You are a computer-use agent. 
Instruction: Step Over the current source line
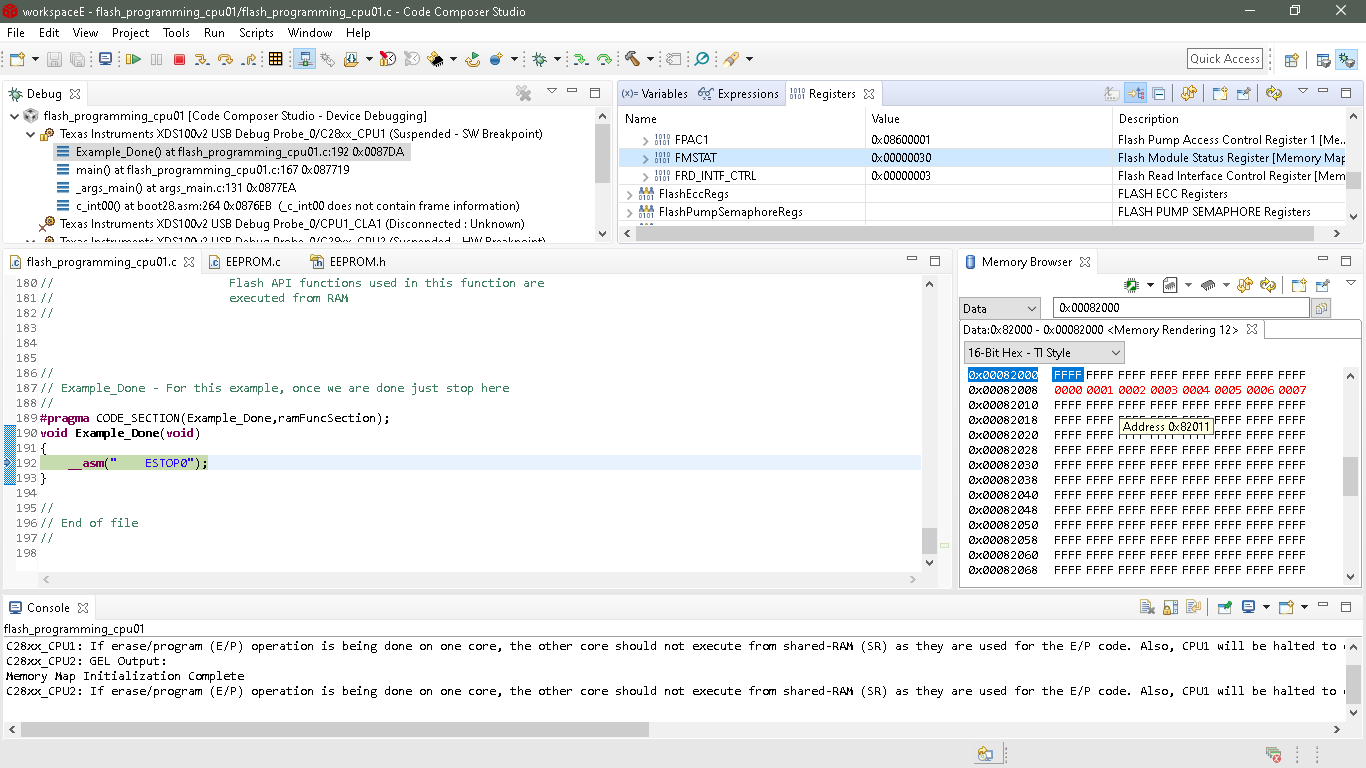point(225,58)
